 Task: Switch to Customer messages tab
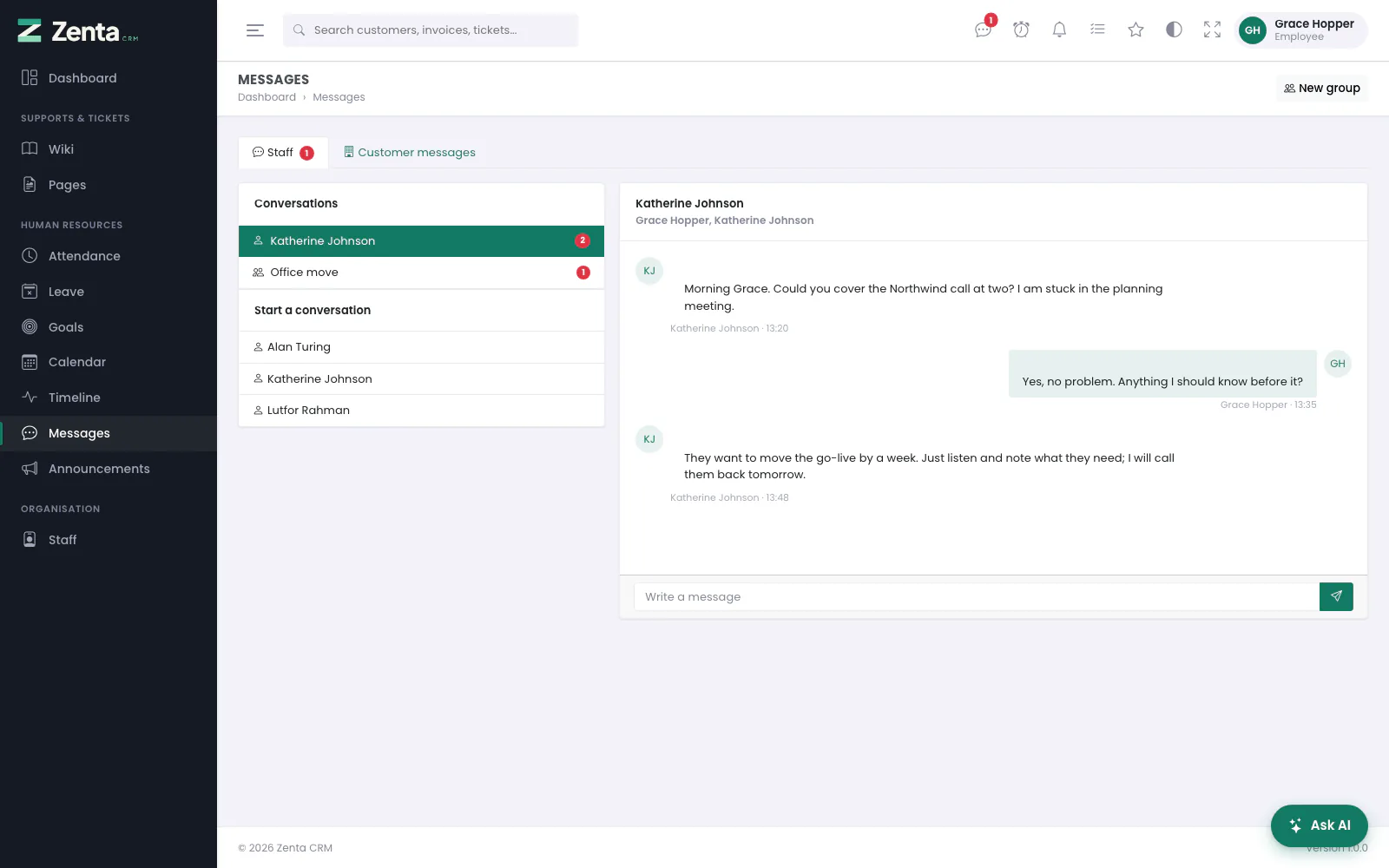coord(410,153)
